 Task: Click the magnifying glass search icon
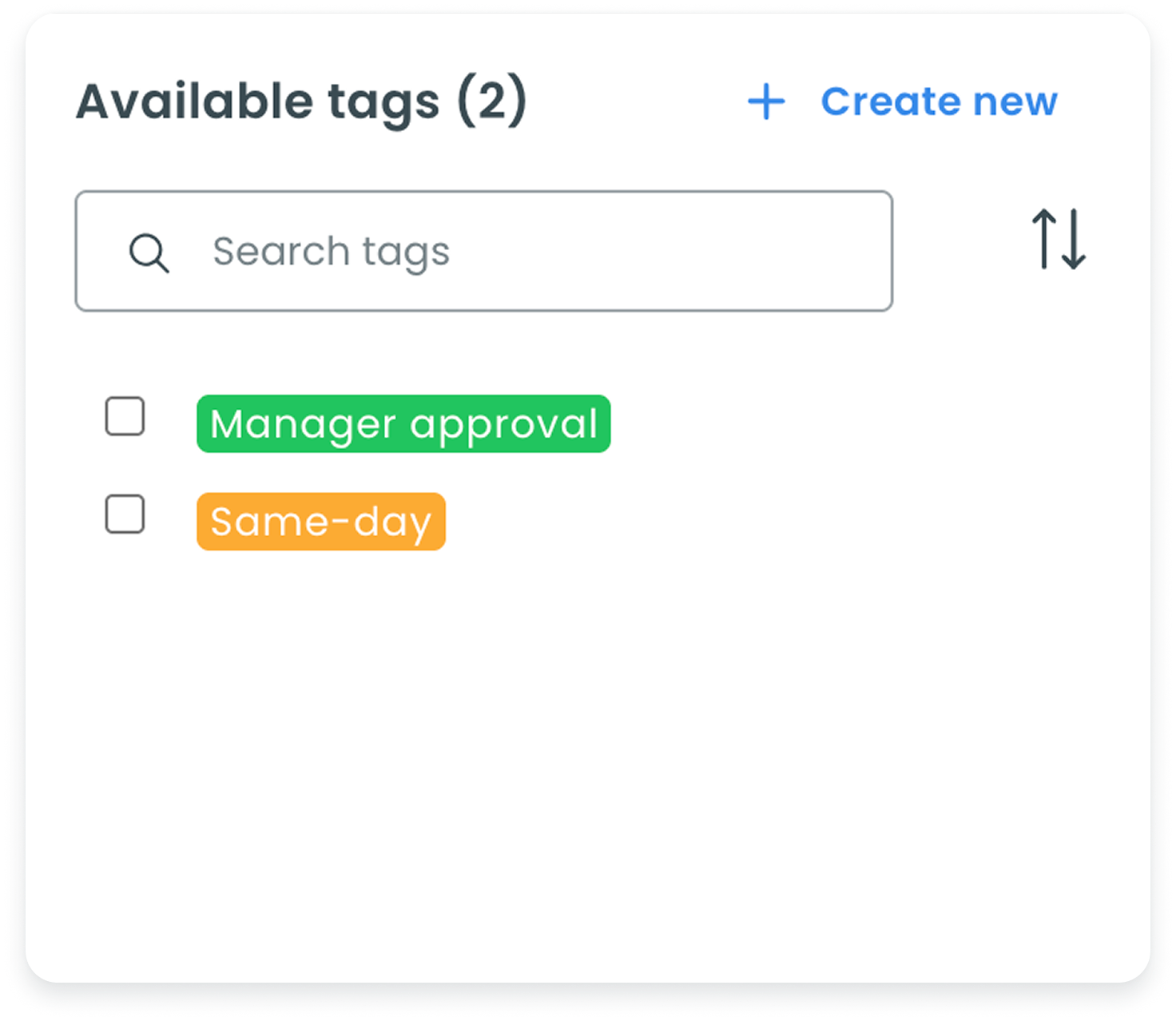(149, 252)
